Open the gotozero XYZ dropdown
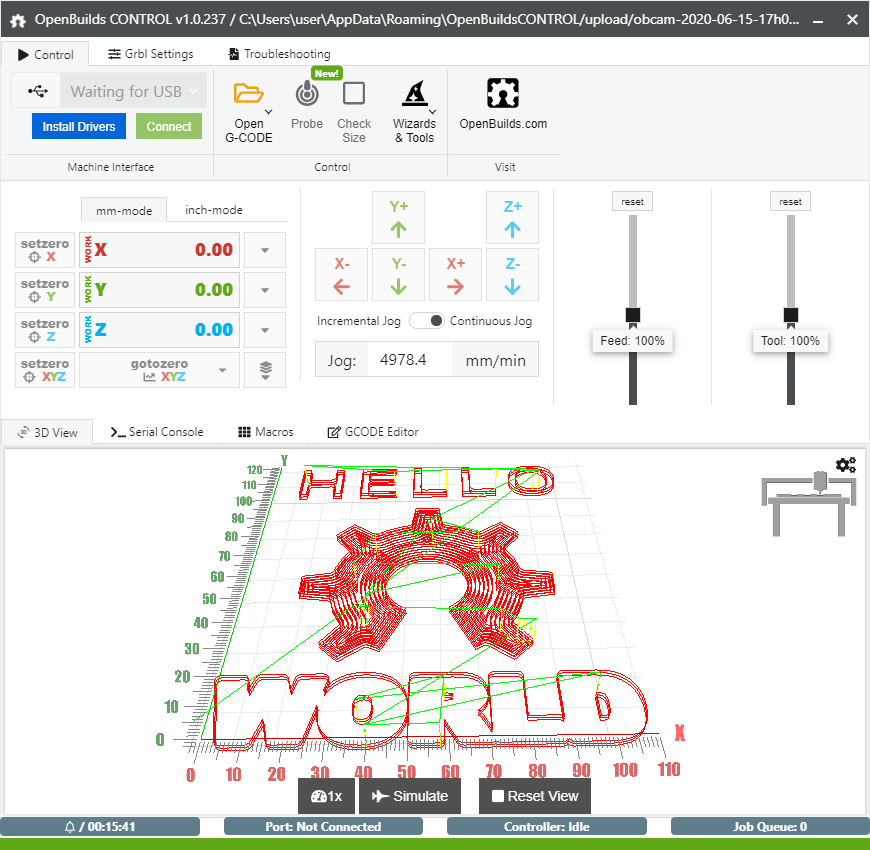870x850 pixels. coord(220,370)
